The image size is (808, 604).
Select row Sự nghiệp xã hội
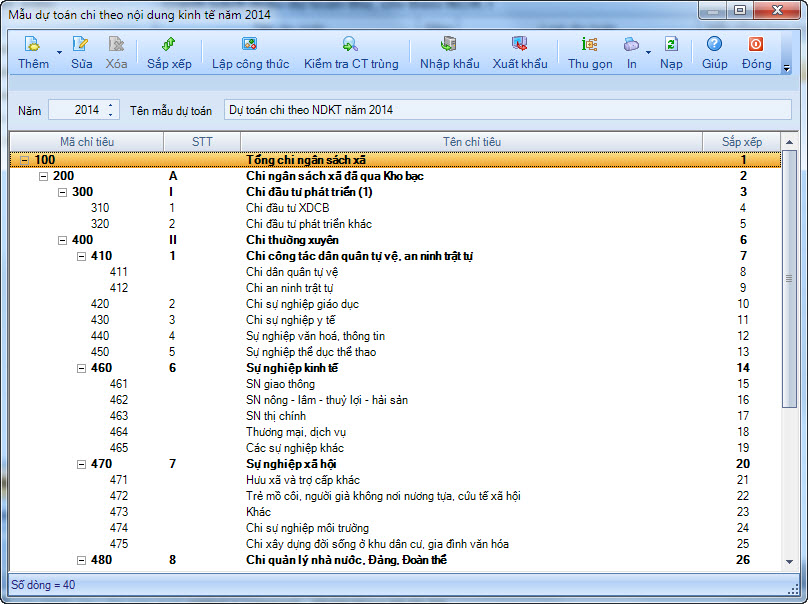[395, 463]
